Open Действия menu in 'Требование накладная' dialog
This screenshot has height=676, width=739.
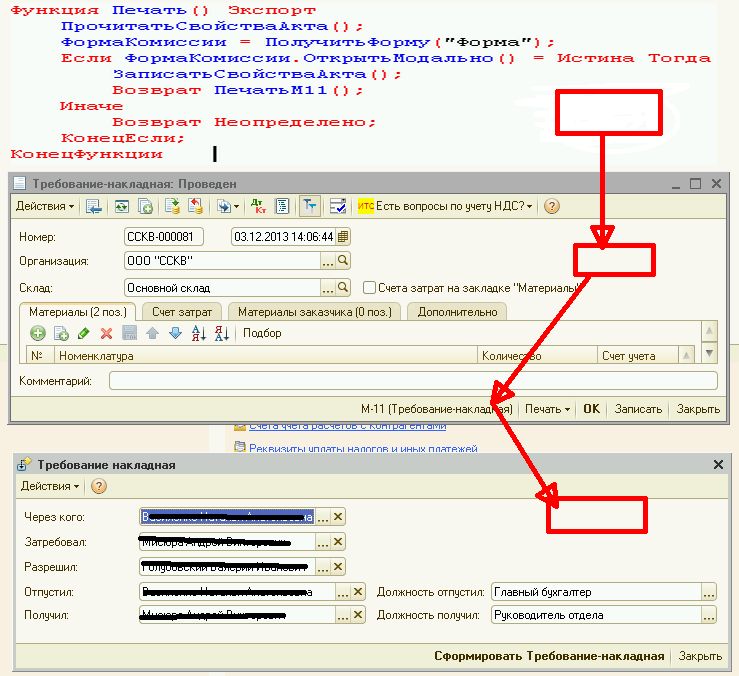(50, 486)
